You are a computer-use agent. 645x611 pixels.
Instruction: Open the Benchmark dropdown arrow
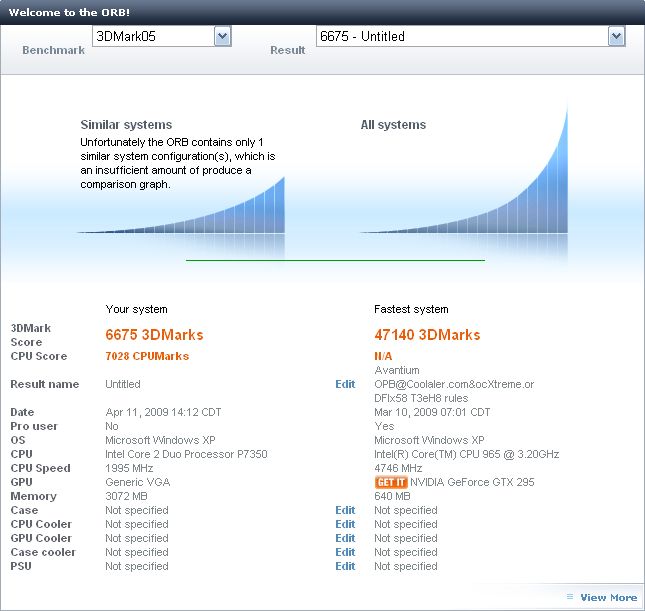223,36
